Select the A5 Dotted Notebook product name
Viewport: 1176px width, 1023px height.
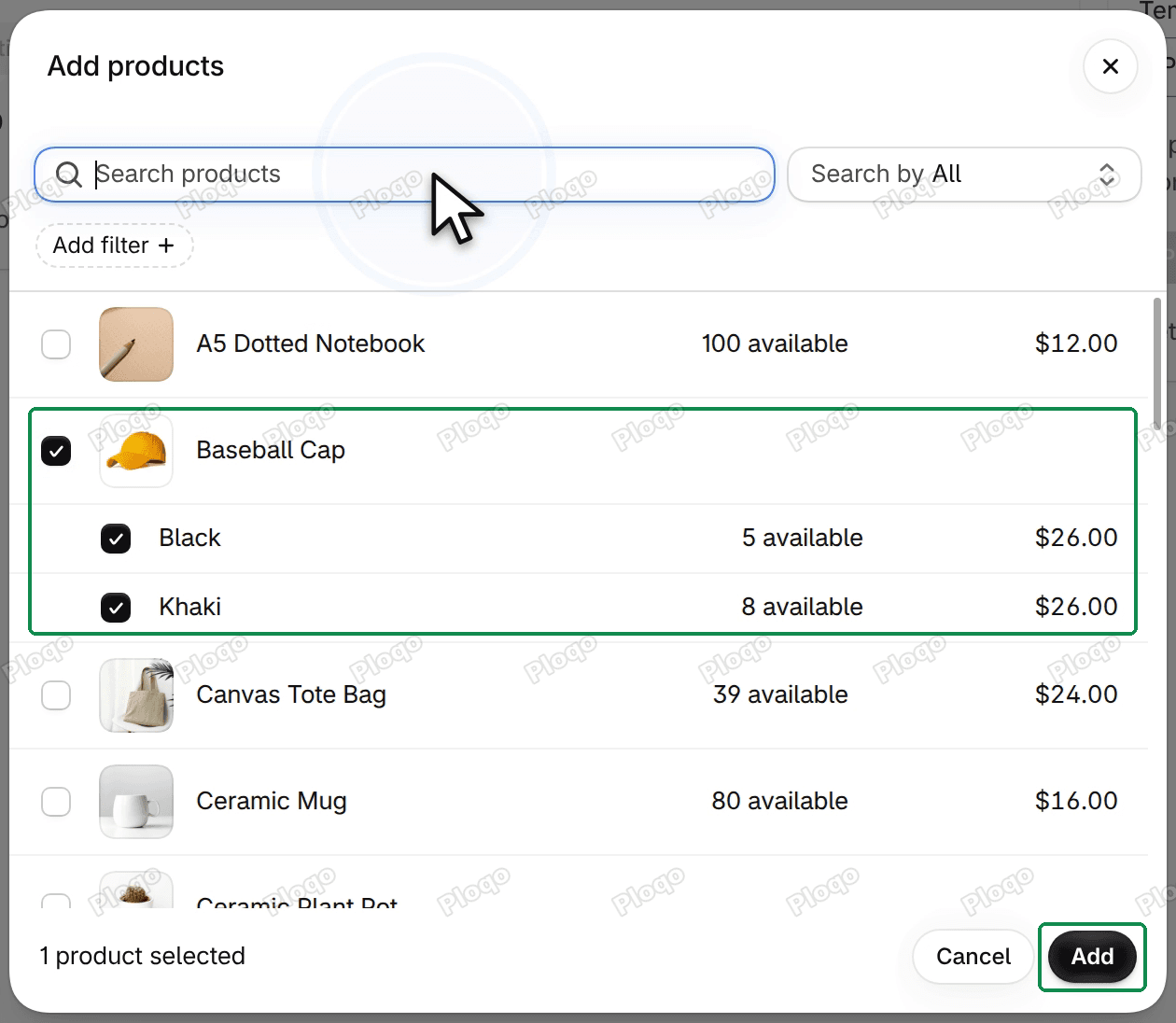coord(310,344)
